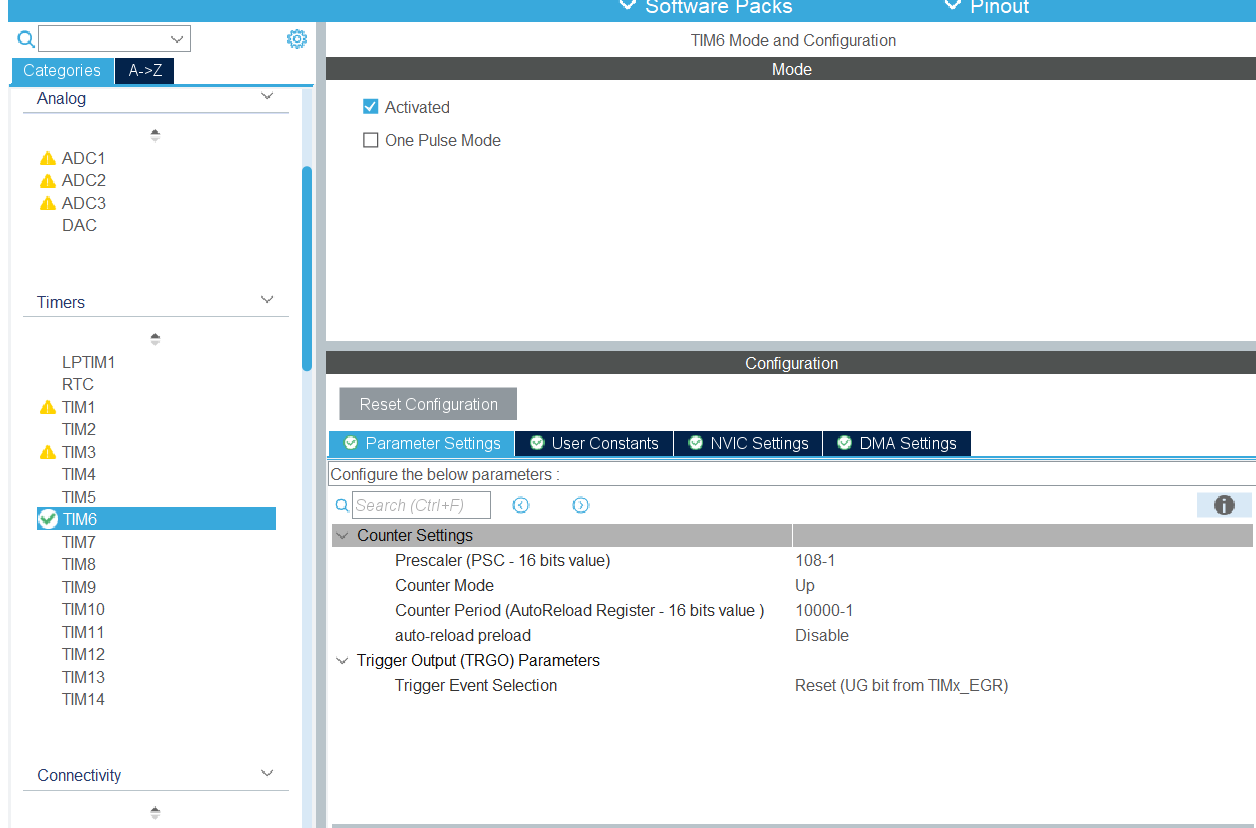Collapse the Timers category
Viewport: 1256px width, 828px height.
267,300
